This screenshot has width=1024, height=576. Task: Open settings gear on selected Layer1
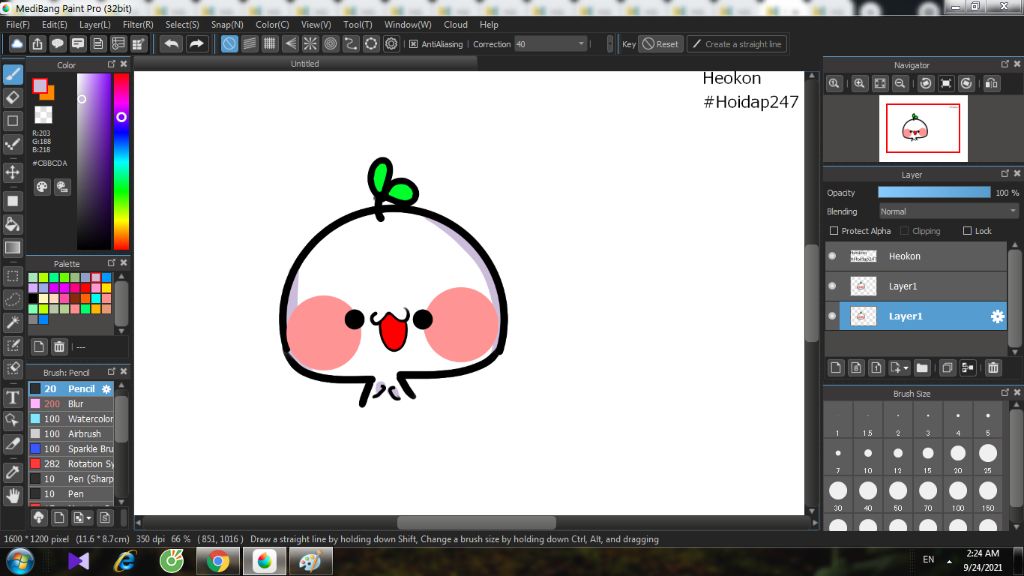[x=997, y=316]
